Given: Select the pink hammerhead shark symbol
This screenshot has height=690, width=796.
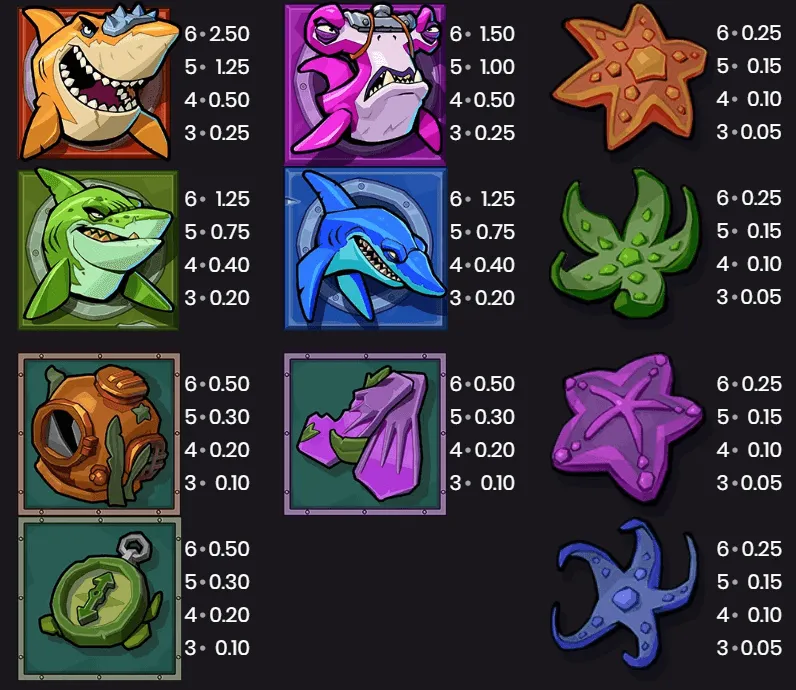Looking at the screenshot, I should click(365, 84).
